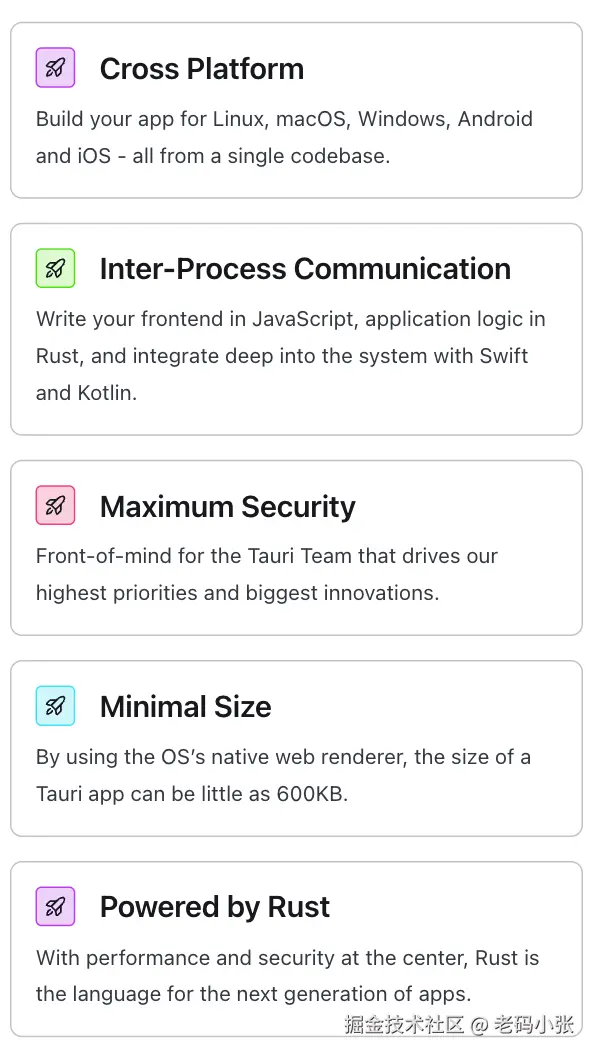Click the description mentioning Swift and Kotlin
This screenshot has width=594, height=1056.
pyautogui.click(x=290, y=356)
